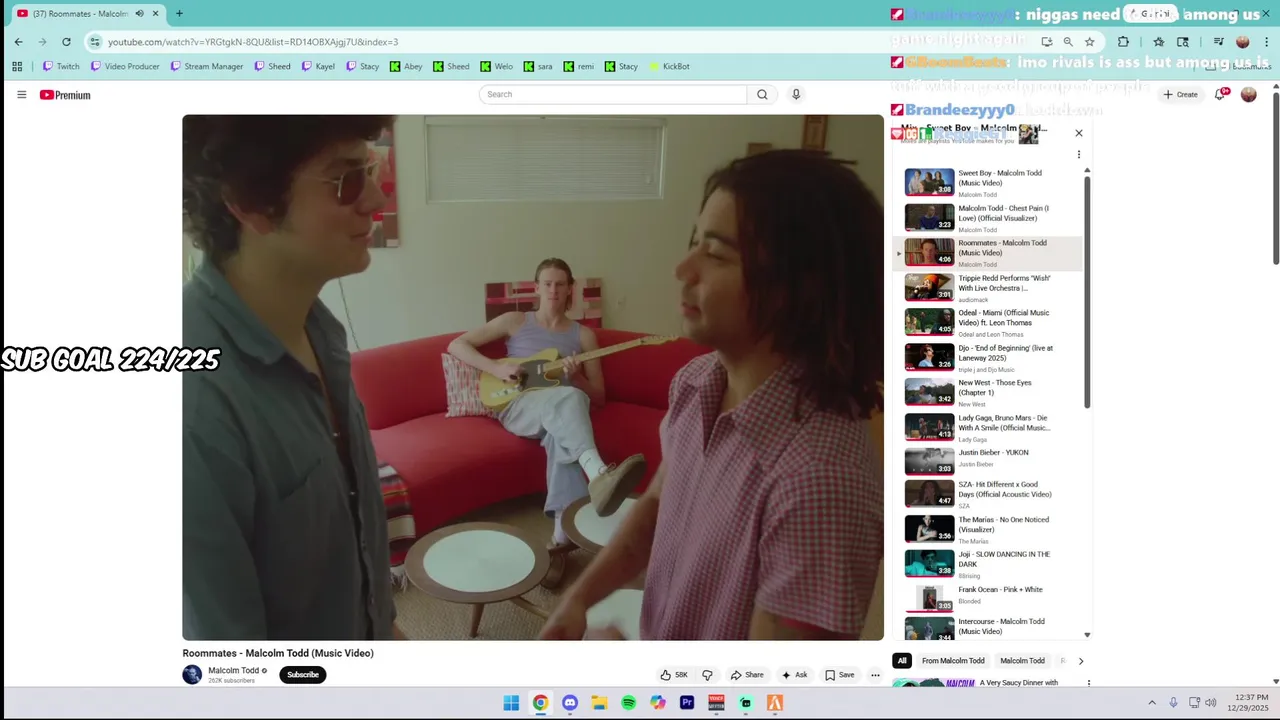1280x720 pixels.
Task: Go to YouTube Premium home logo
Action: coord(65,95)
